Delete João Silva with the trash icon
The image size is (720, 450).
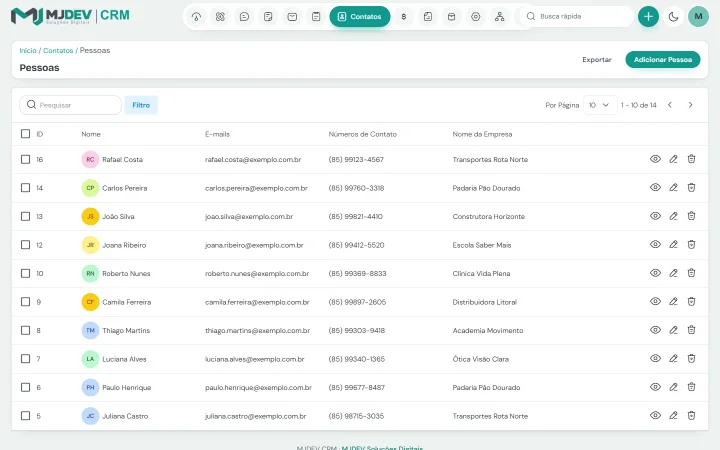691,216
